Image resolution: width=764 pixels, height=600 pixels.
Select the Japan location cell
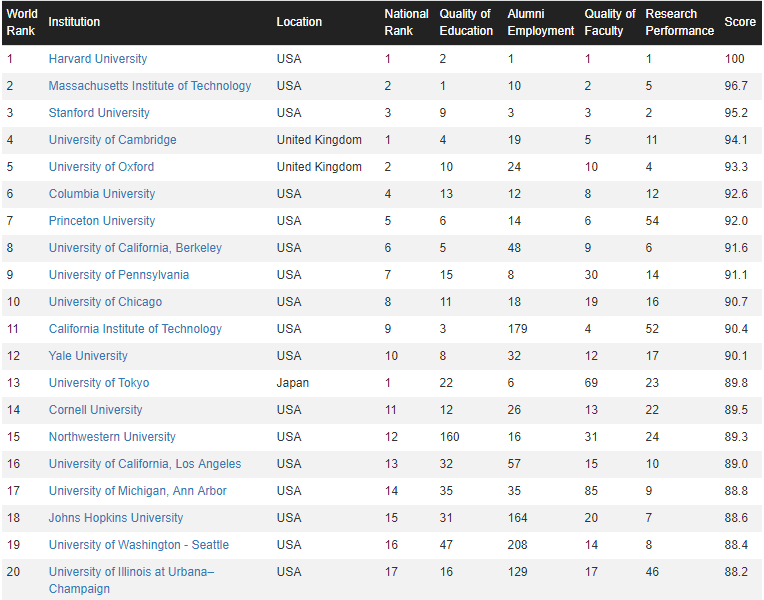[293, 383]
